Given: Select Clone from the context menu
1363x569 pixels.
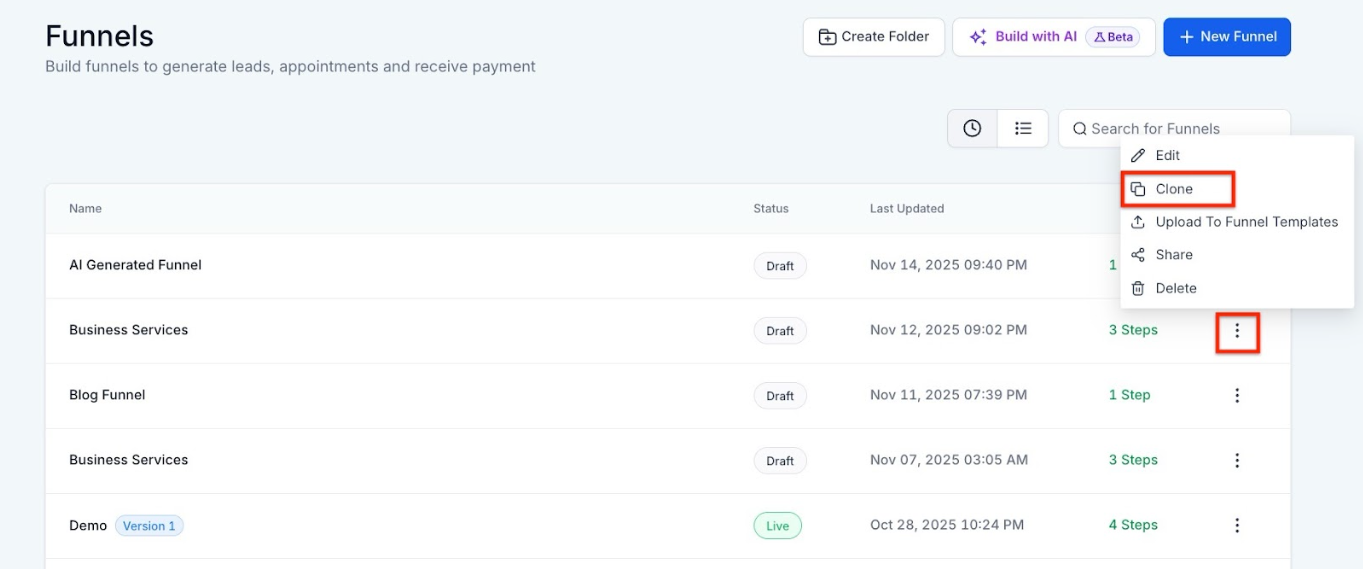Looking at the screenshot, I should 1173,189.
